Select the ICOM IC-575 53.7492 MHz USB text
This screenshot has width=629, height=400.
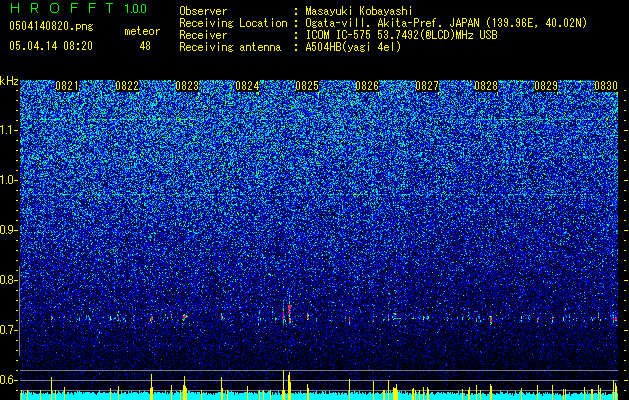401,35
